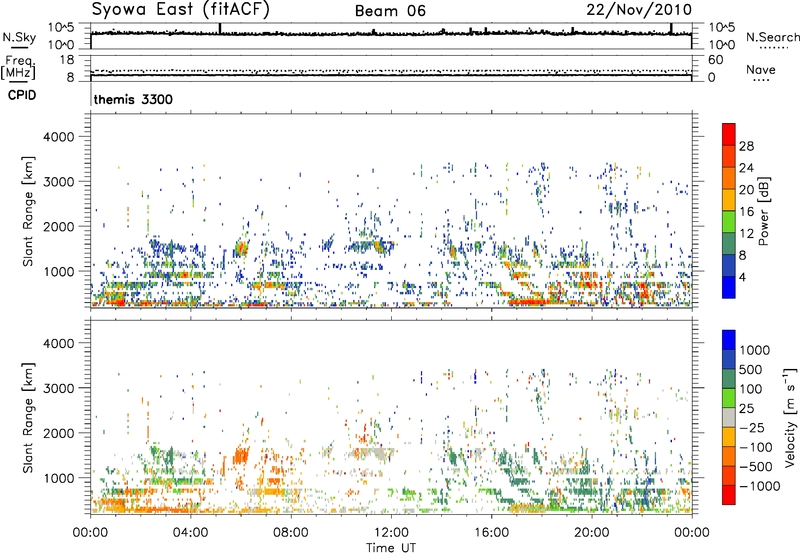Click the dark green 8–12 dB power swatch
The image size is (800, 554).
tap(729, 244)
